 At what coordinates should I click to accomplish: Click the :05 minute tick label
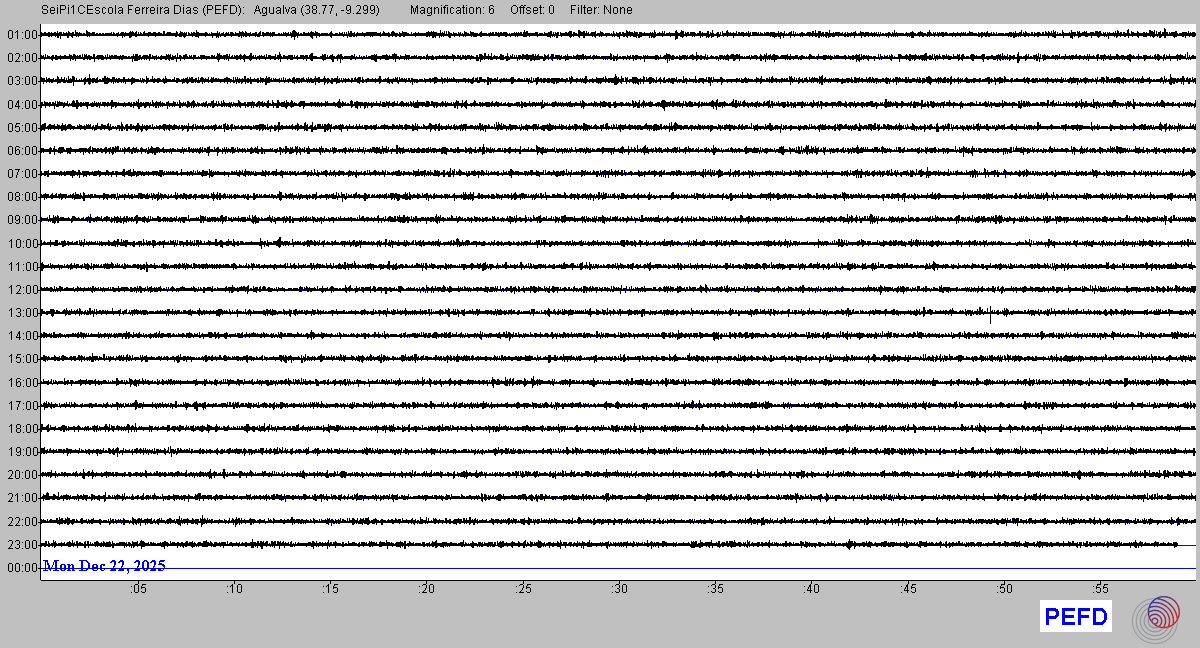pos(139,589)
